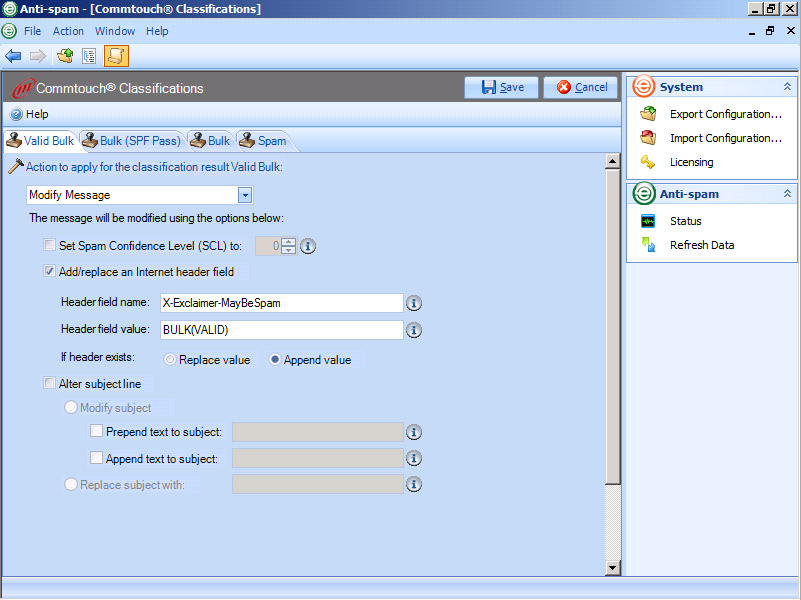Click info icon beside Replace subject field
The width and height of the screenshot is (801, 600).
414,484
